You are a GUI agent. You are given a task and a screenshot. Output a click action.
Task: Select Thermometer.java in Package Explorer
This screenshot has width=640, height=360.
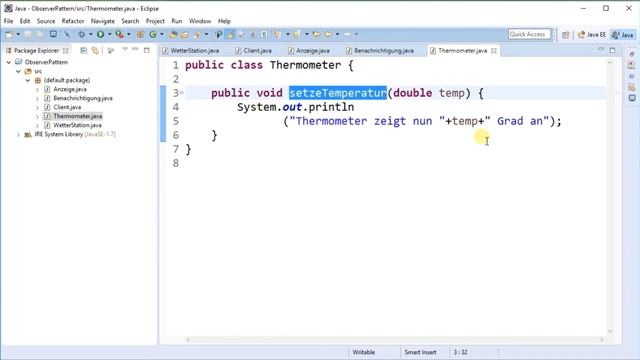click(x=78, y=116)
